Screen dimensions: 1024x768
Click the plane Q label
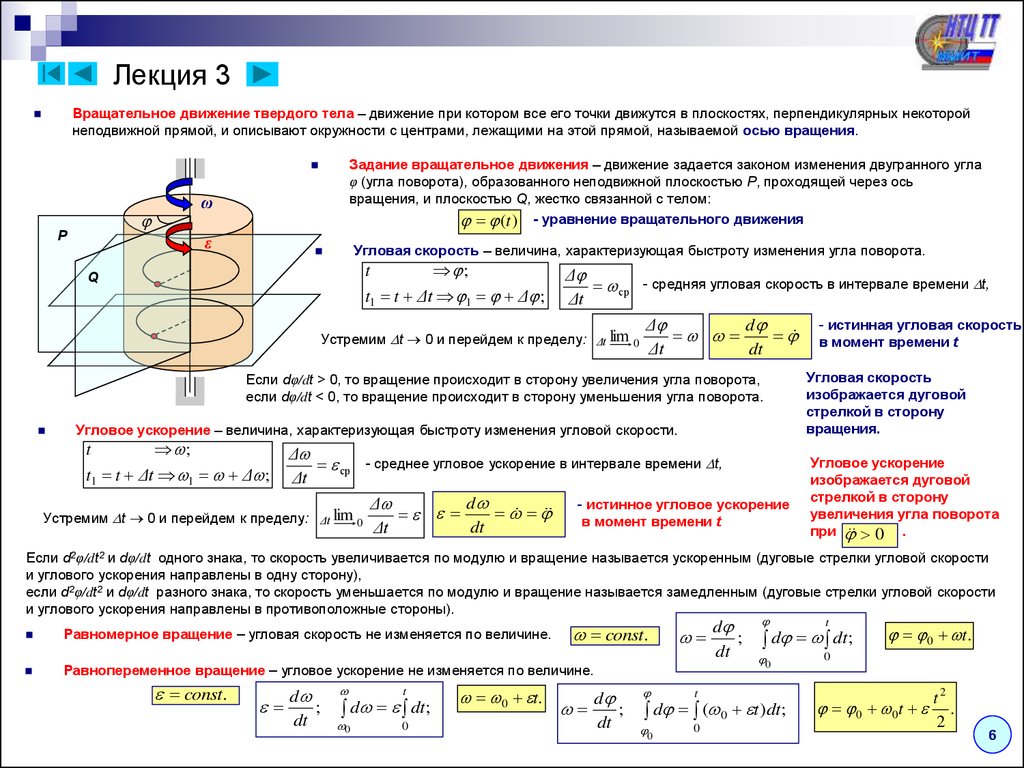(x=93, y=278)
